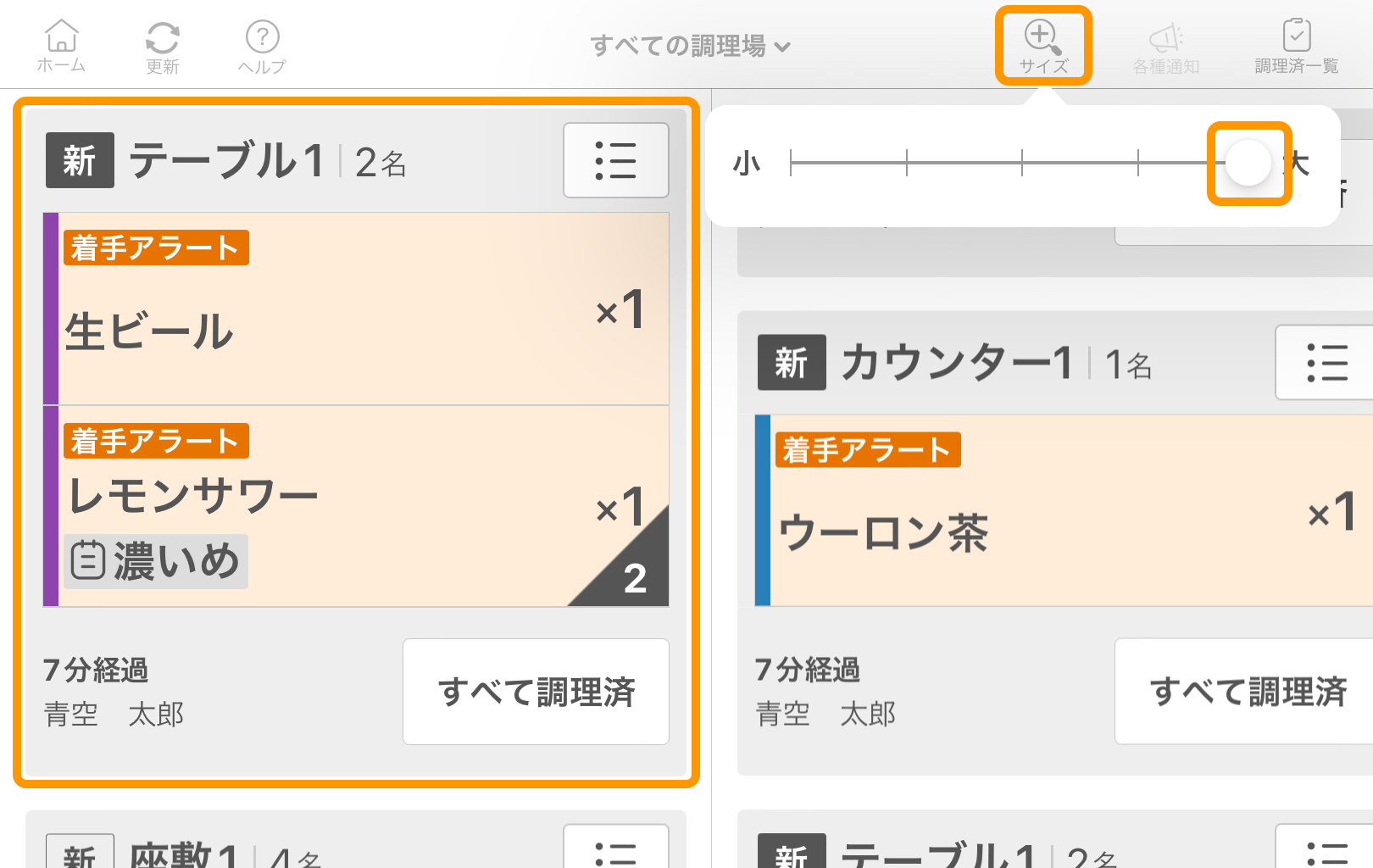Refresh orders with the 更新 icon

162,47
